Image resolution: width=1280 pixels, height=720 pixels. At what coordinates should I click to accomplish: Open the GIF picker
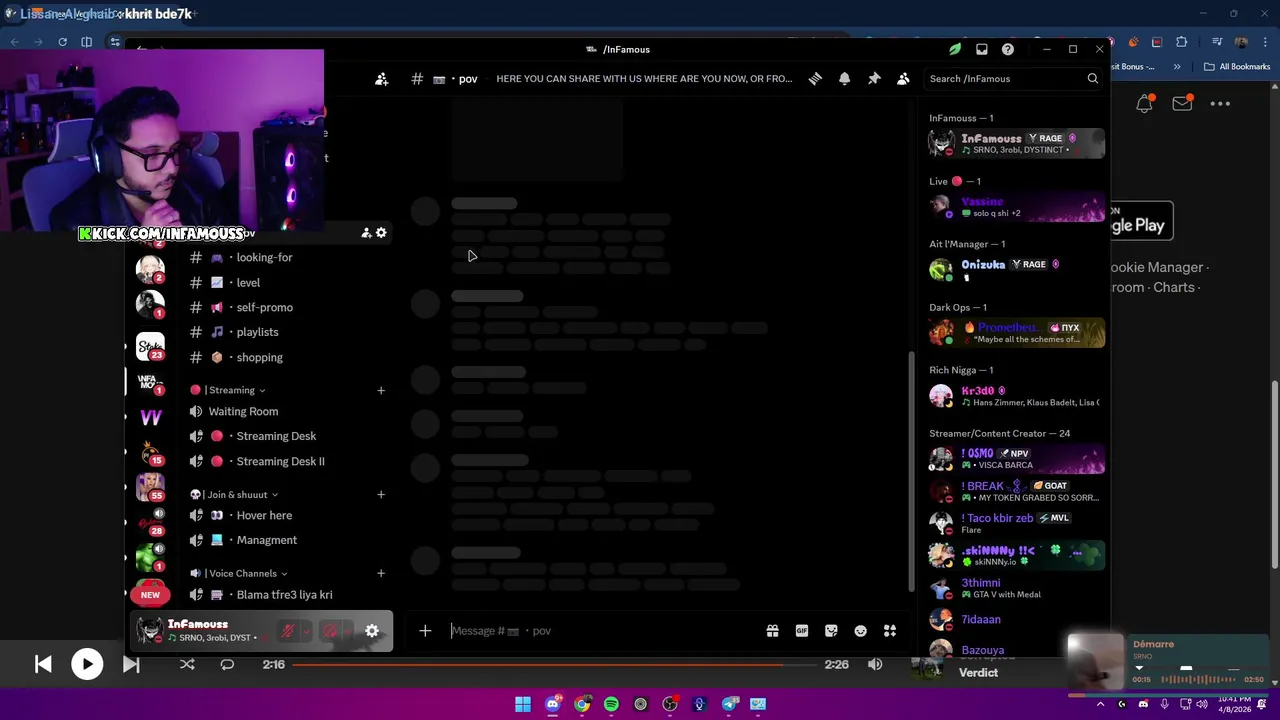tap(802, 631)
